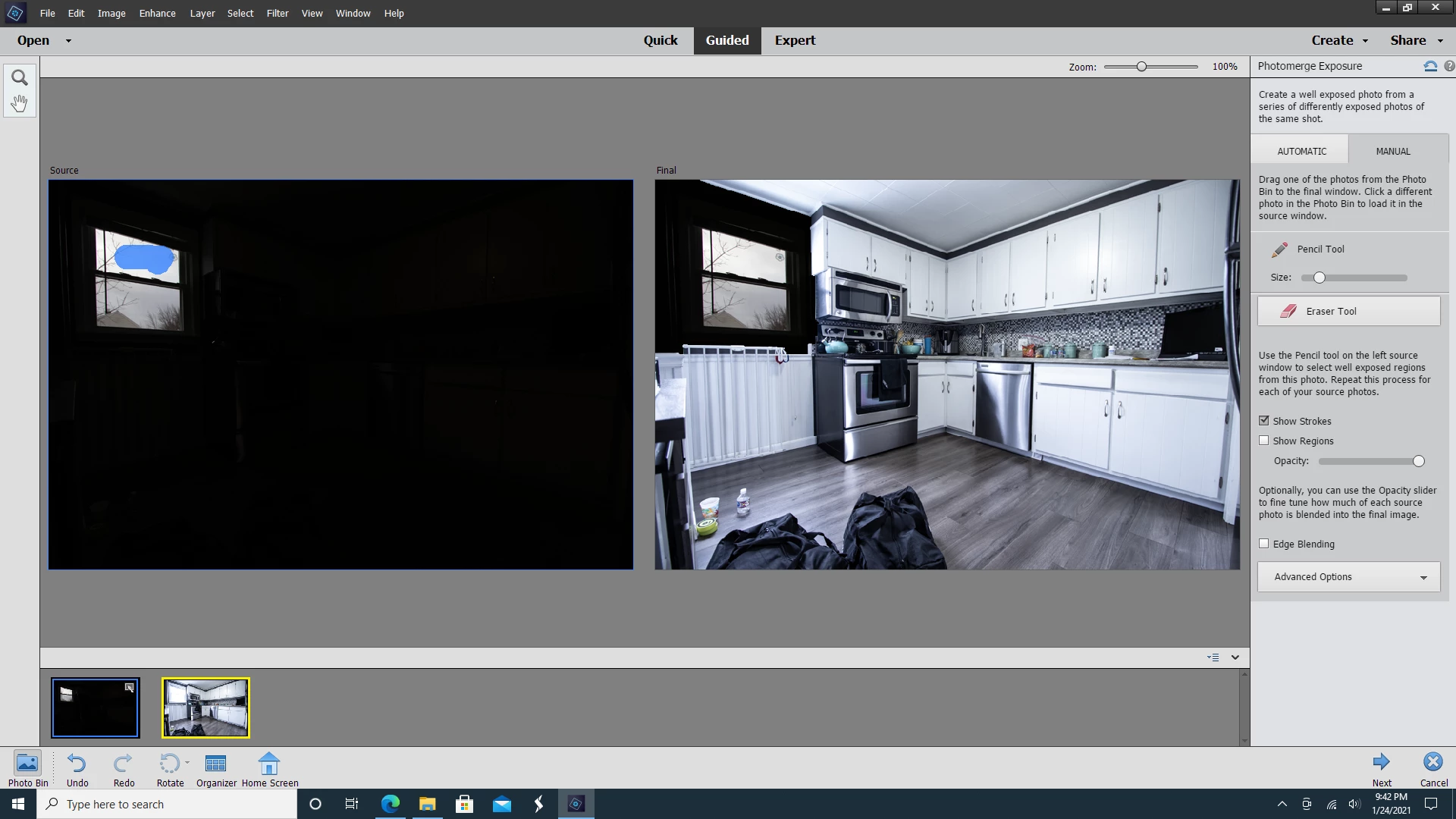Choose the Pencil Tool
Screen dimensions: 1456x819
pyautogui.click(x=1319, y=249)
